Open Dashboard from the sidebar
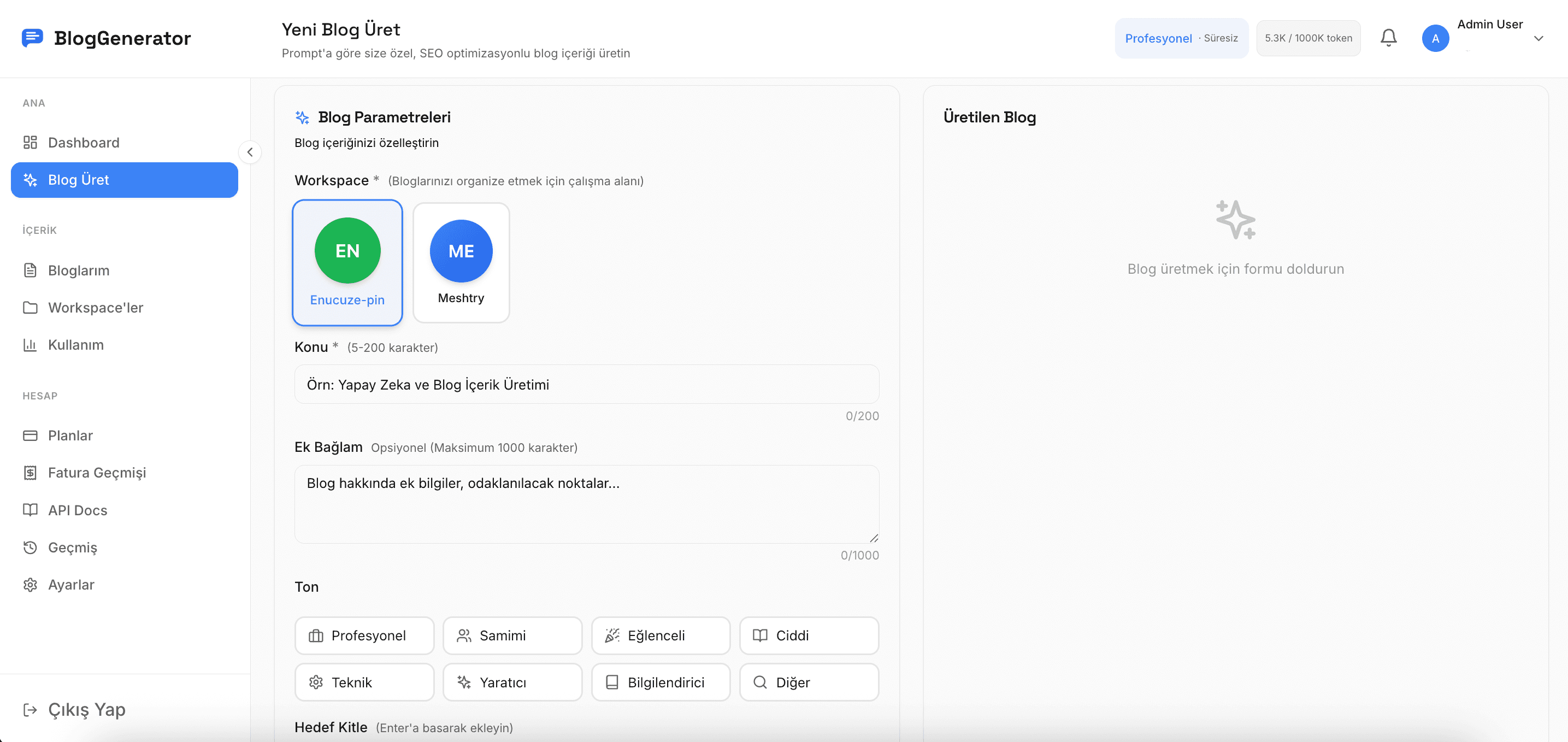Image resolution: width=1568 pixels, height=742 pixels. (84, 143)
